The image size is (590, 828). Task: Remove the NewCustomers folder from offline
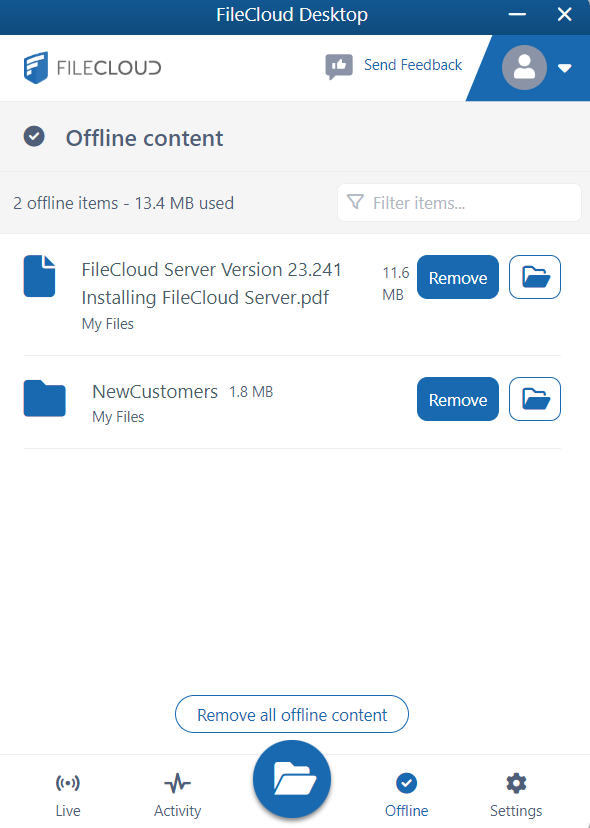[457, 399]
